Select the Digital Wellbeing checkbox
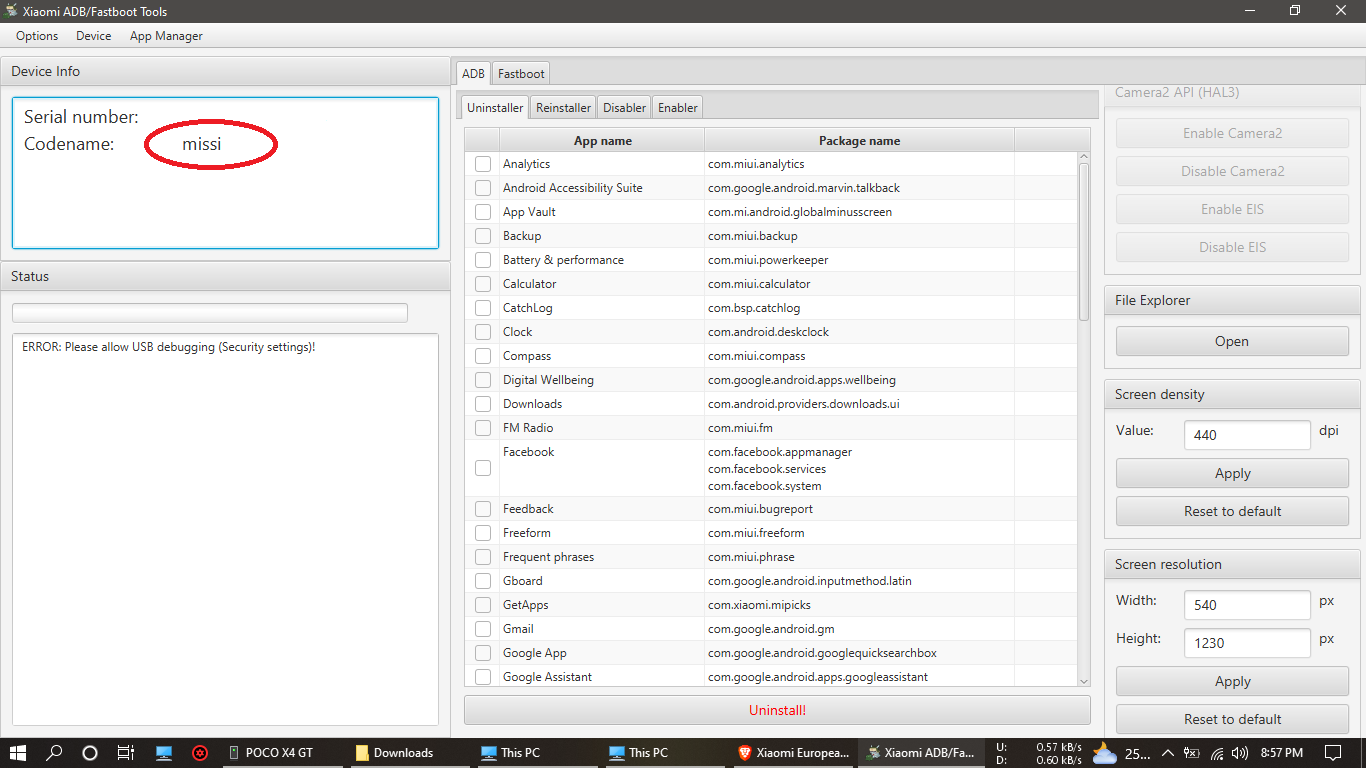 pos(483,380)
